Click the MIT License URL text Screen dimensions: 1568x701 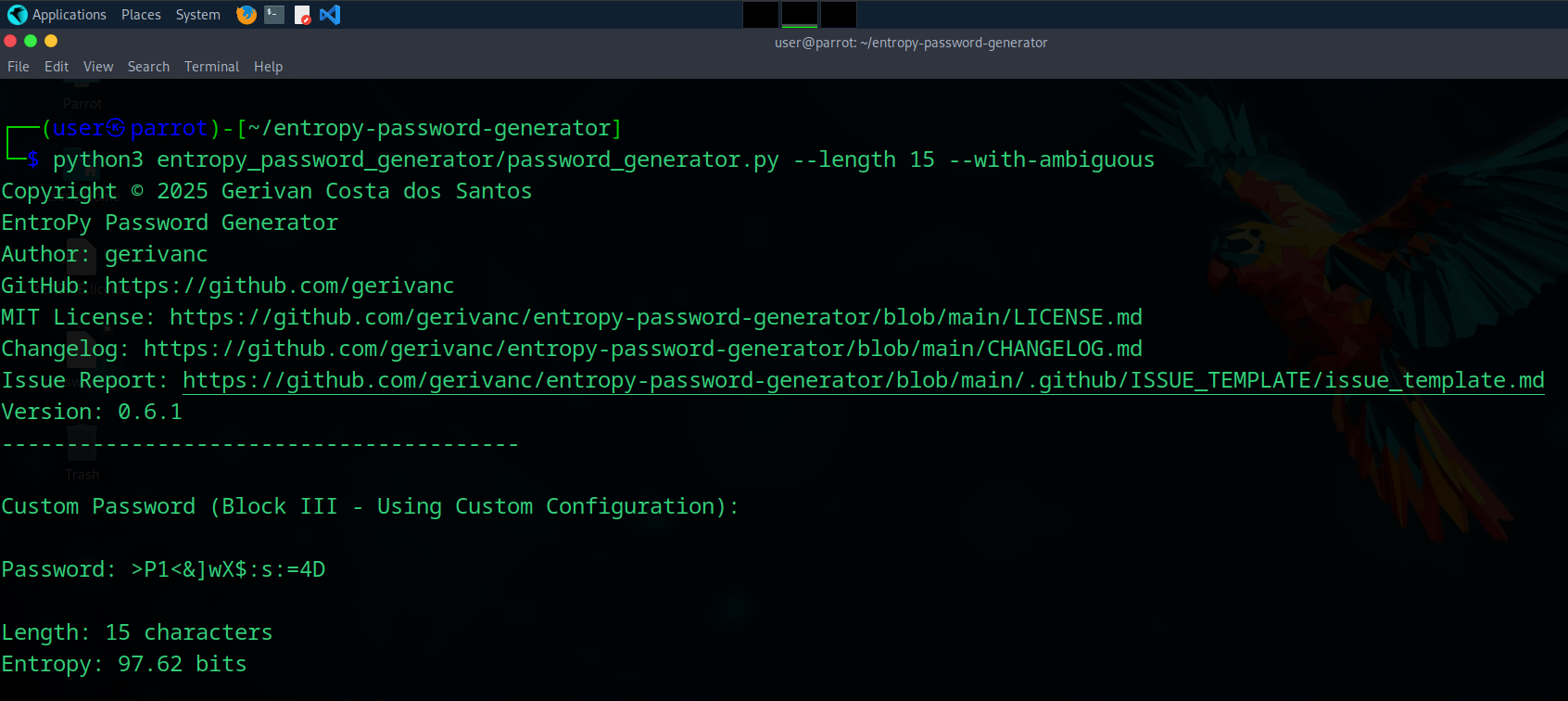coord(656,317)
